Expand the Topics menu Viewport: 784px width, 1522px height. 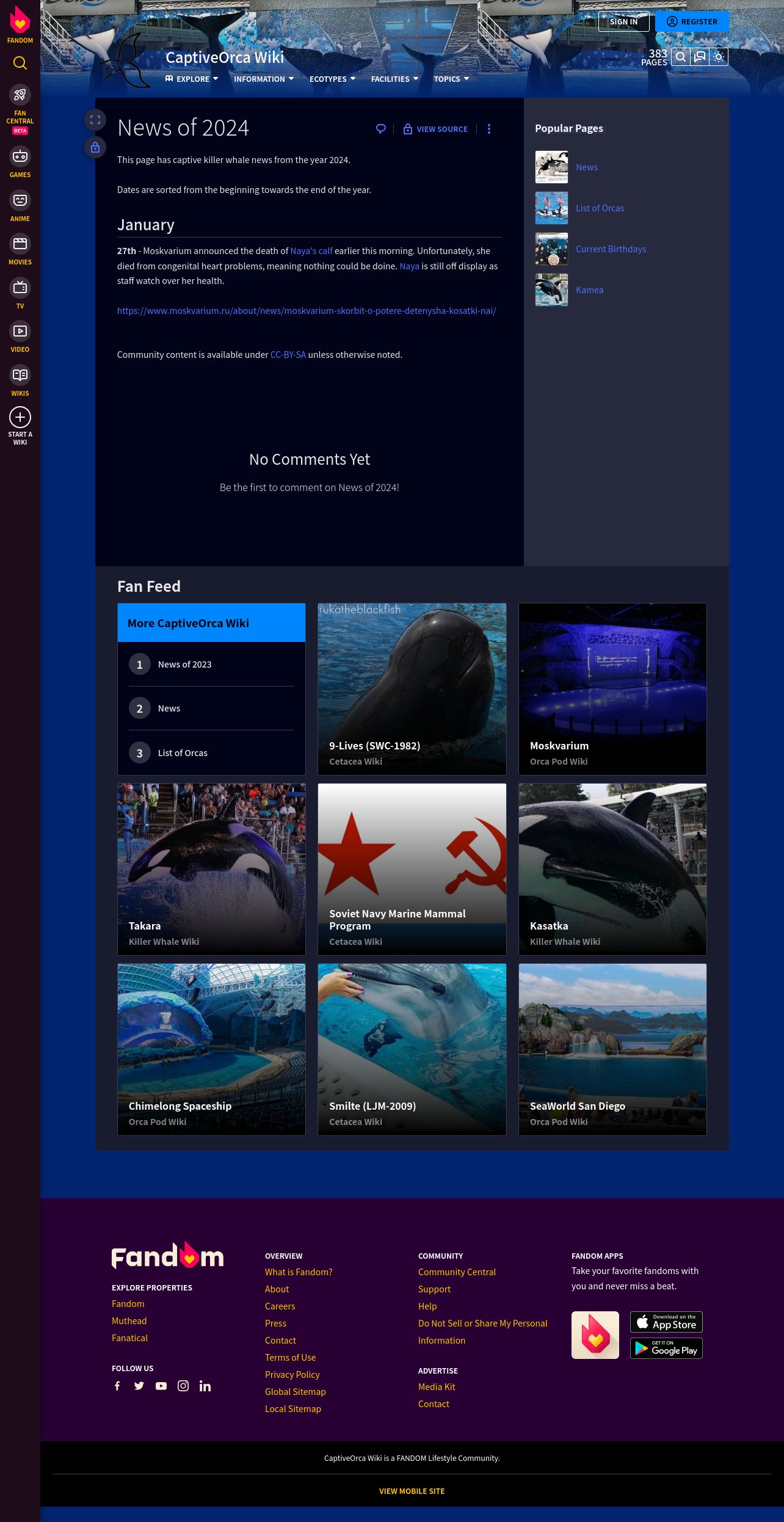point(451,79)
